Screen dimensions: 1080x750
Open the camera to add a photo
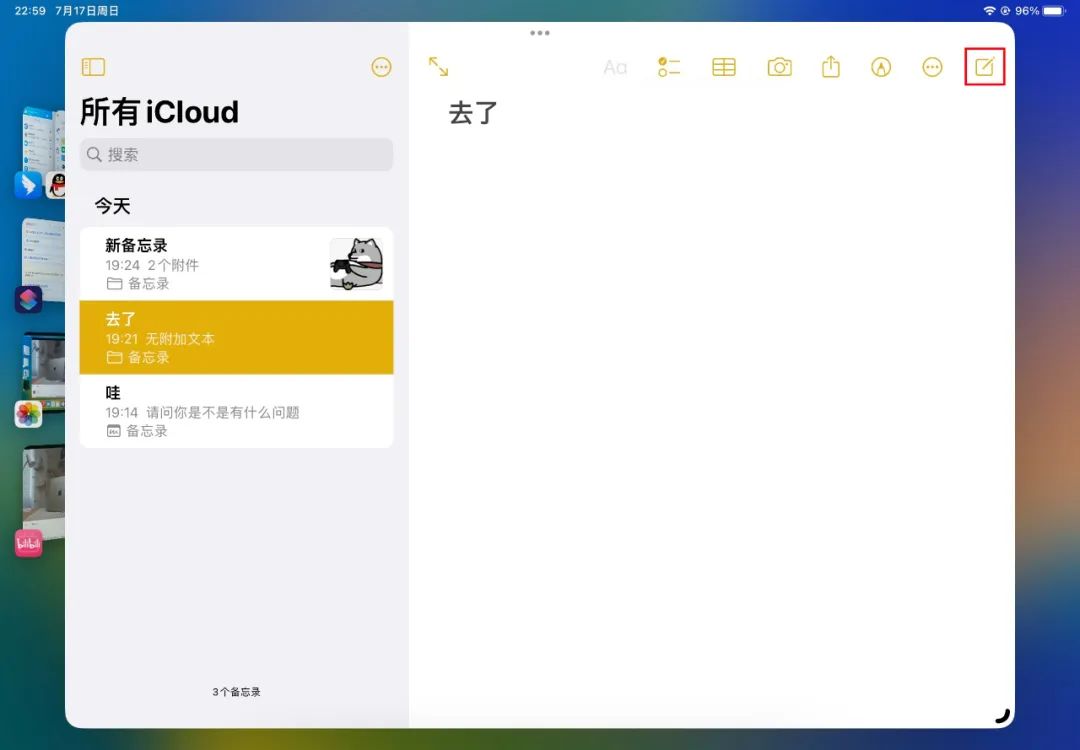(779, 67)
